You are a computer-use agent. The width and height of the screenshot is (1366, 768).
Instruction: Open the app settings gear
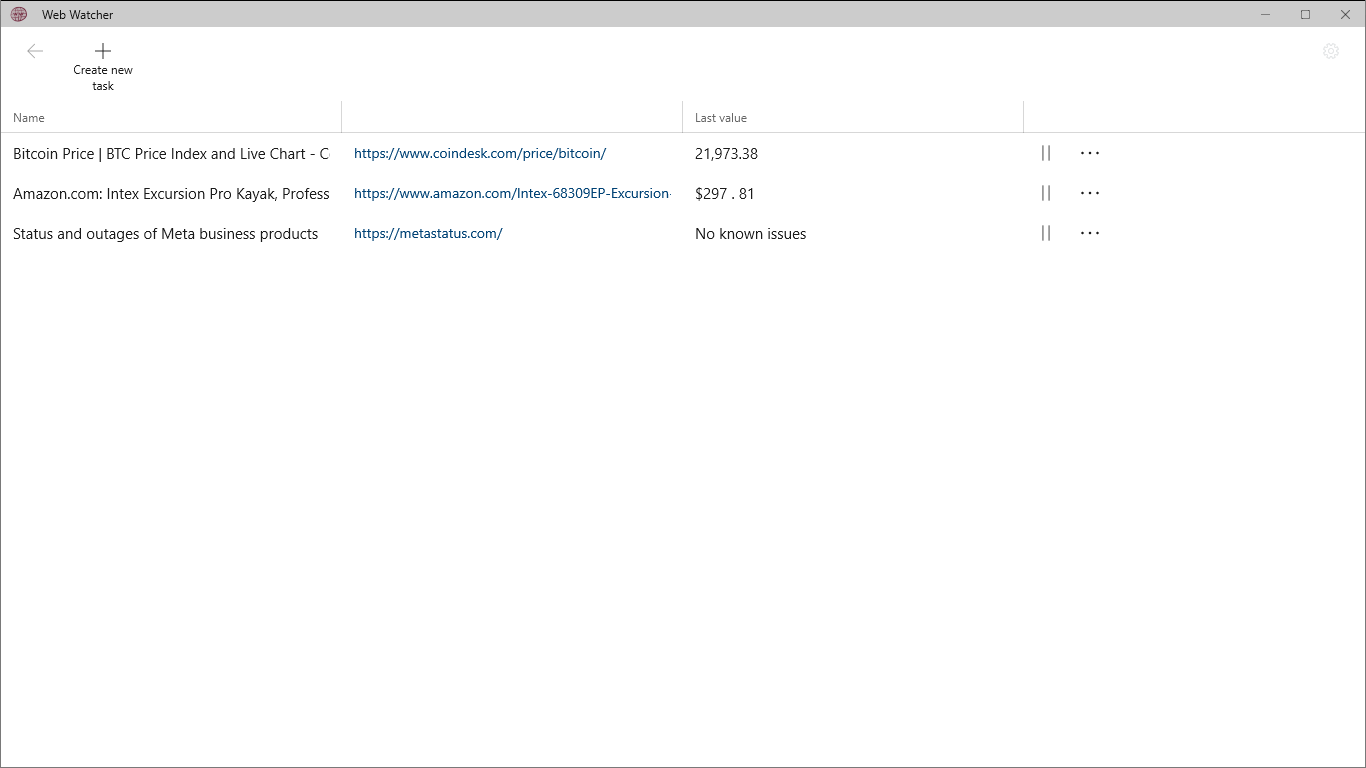(1330, 50)
